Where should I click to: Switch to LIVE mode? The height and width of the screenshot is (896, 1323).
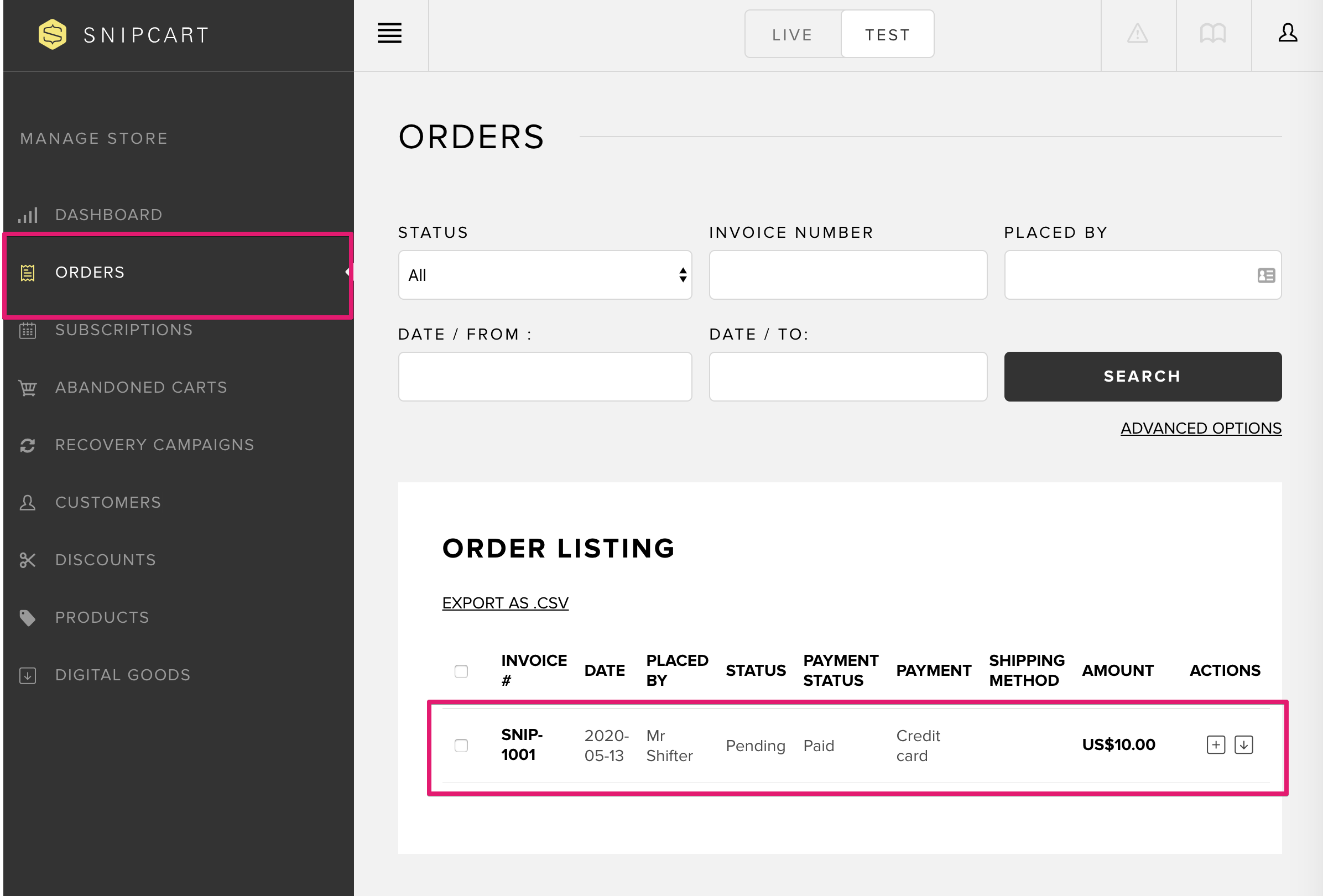[x=793, y=34]
